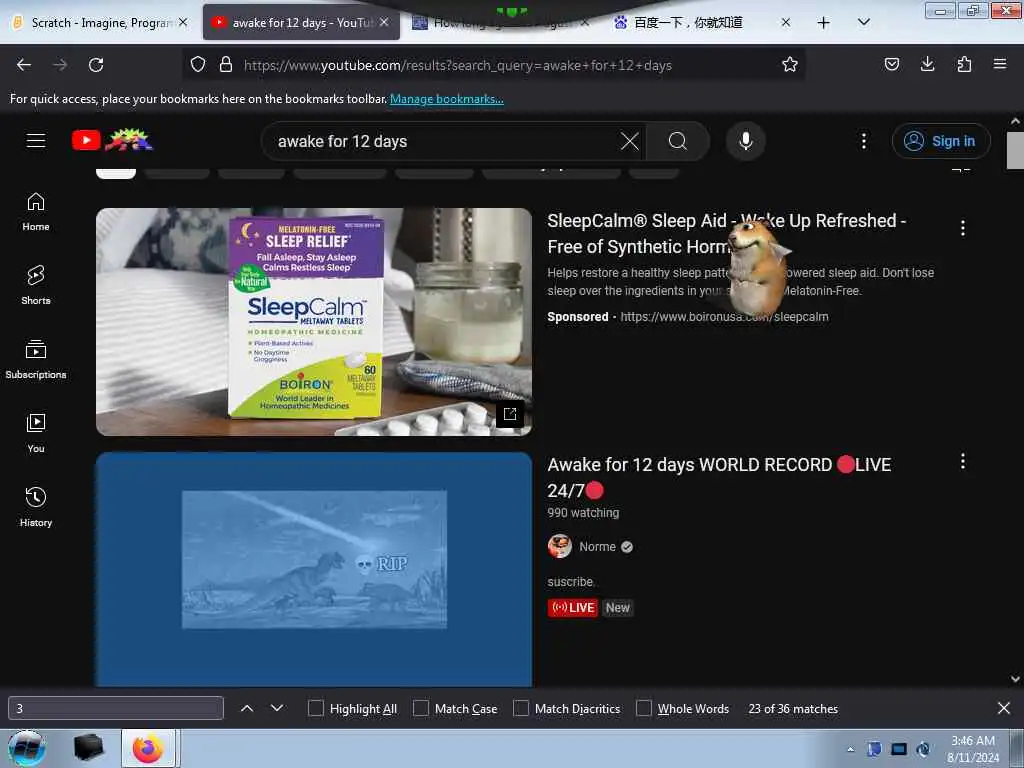Image resolution: width=1024 pixels, height=768 pixels.
Task: Open YouTube settings three-dot menu
Action: [863, 141]
